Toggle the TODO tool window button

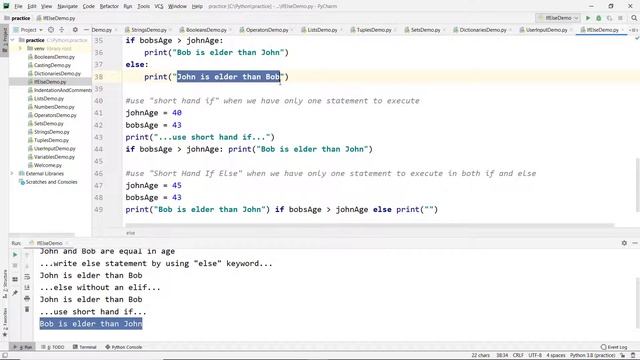tap(53, 347)
